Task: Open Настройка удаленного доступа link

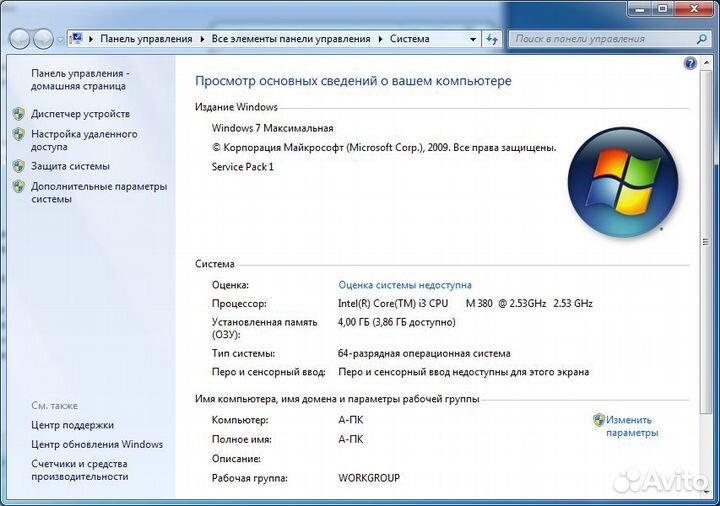Action: click(84, 141)
